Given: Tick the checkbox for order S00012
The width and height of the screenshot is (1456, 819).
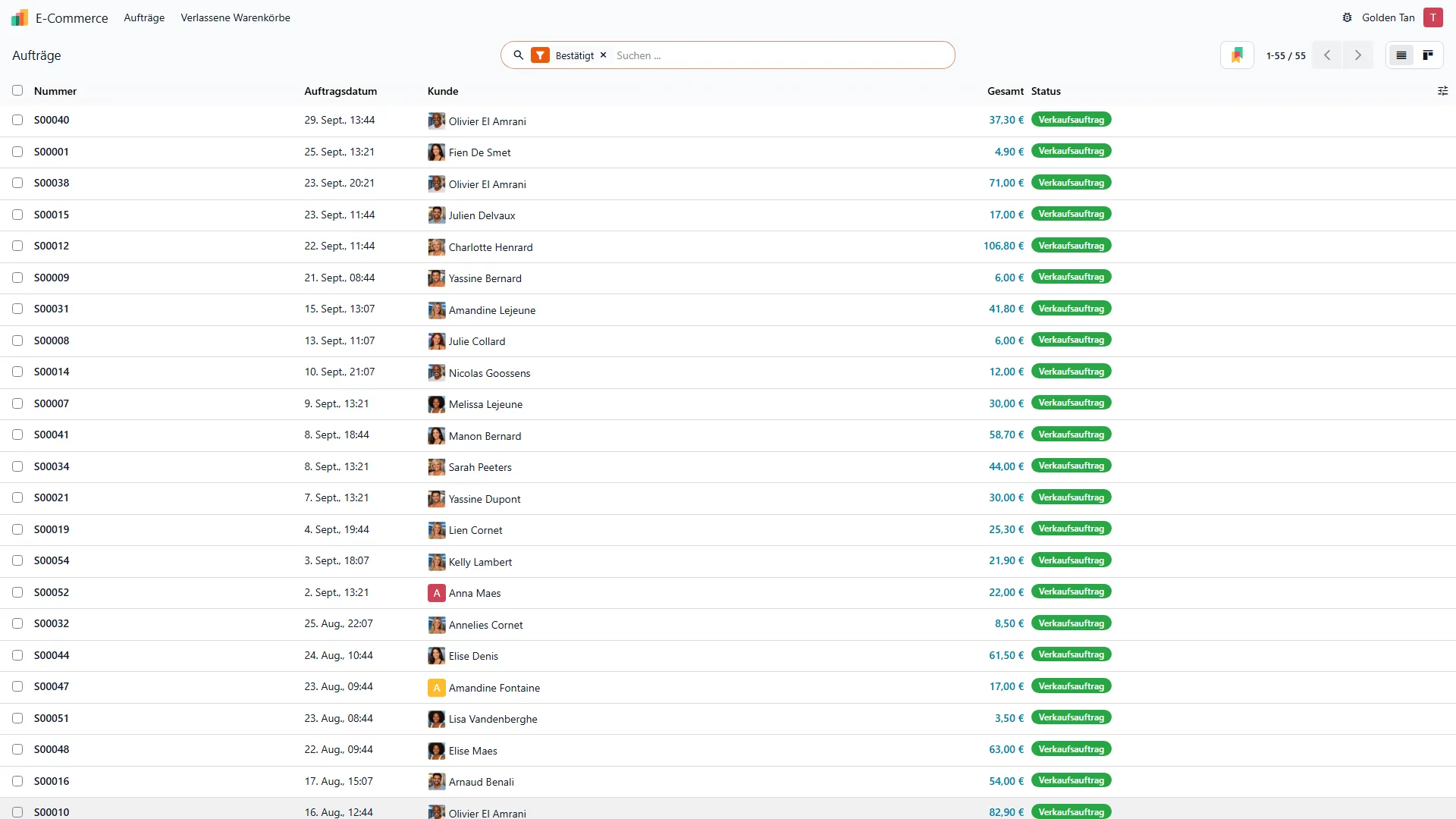Looking at the screenshot, I should [x=17, y=246].
